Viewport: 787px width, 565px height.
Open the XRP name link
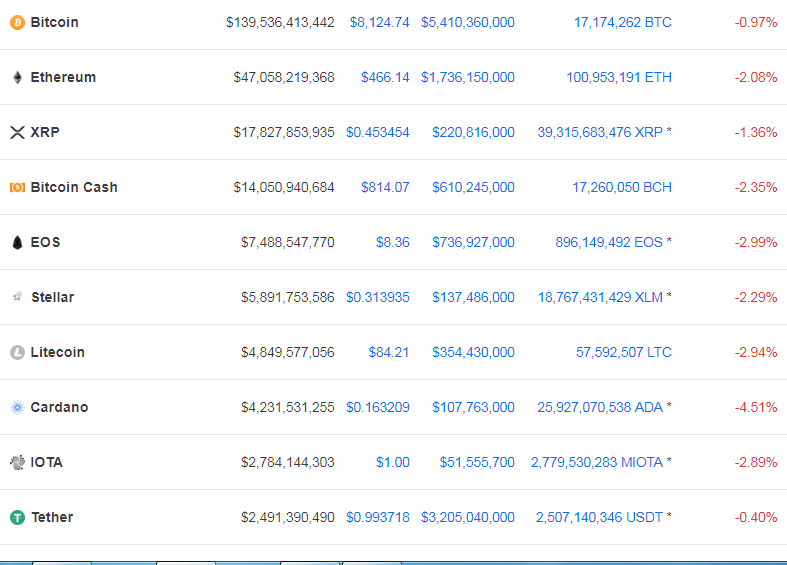point(45,132)
